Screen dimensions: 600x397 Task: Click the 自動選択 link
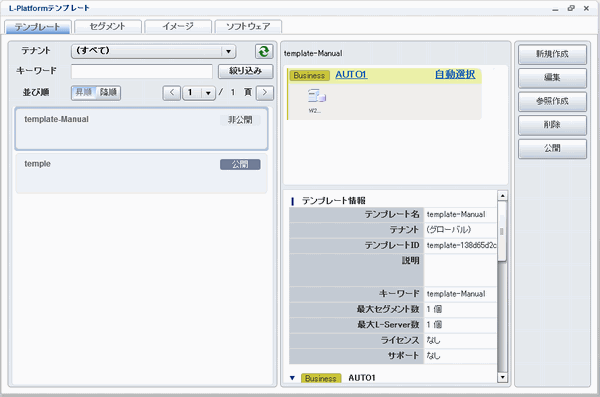455,74
